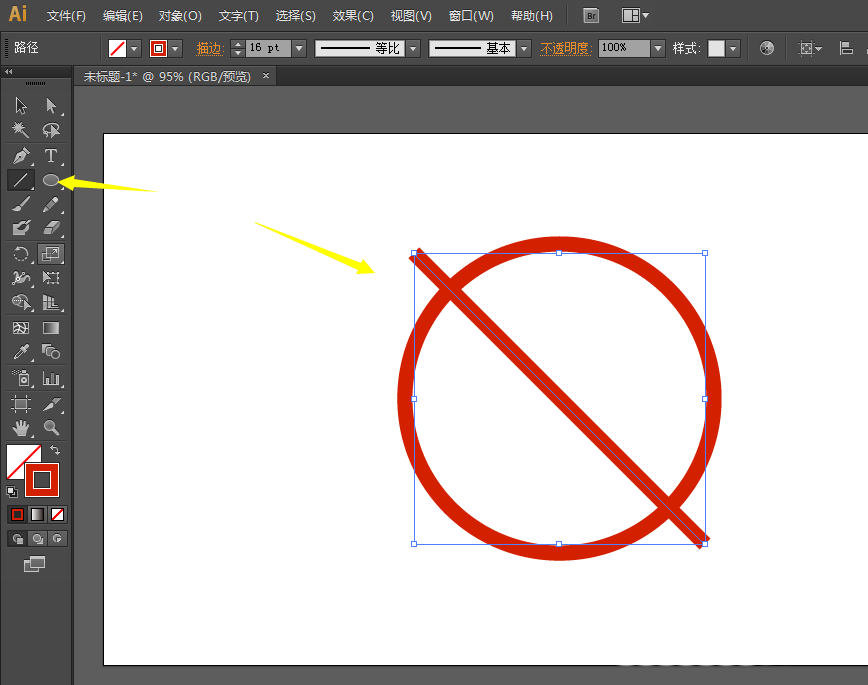868x685 pixels.
Task: Select the Magic Wand tool
Action: coord(20,130)
